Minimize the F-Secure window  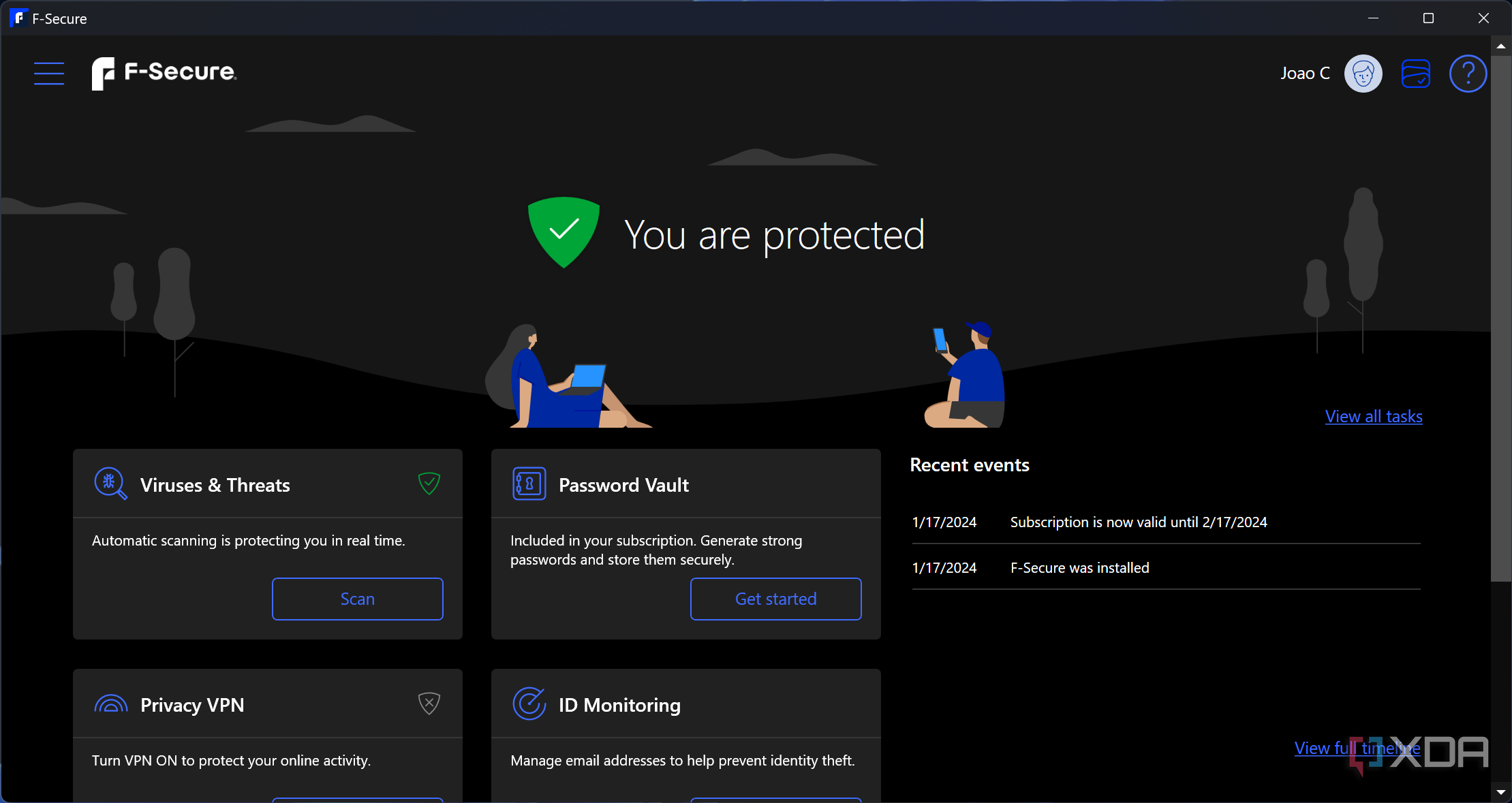[x=1373, y=18]
